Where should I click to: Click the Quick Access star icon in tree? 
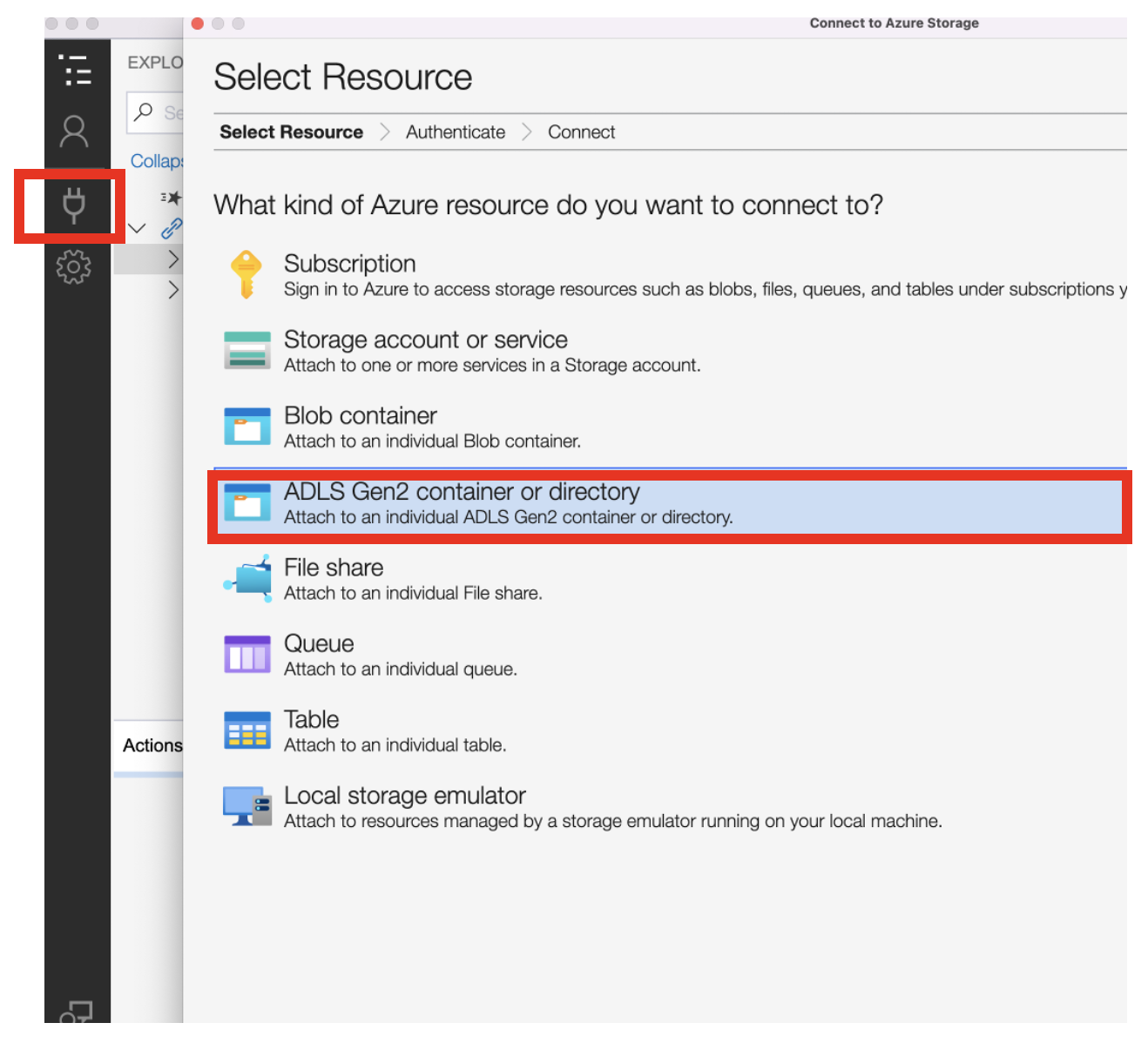[x=171, y=198]
